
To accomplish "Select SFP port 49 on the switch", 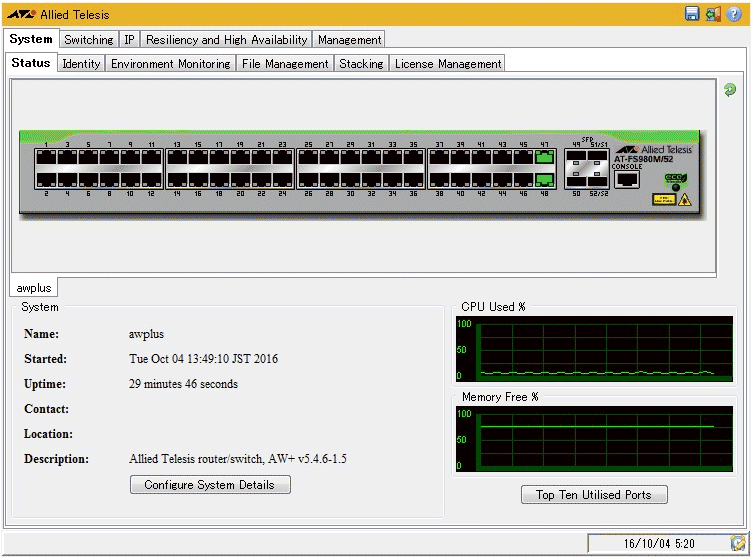I will click(574, 158).
